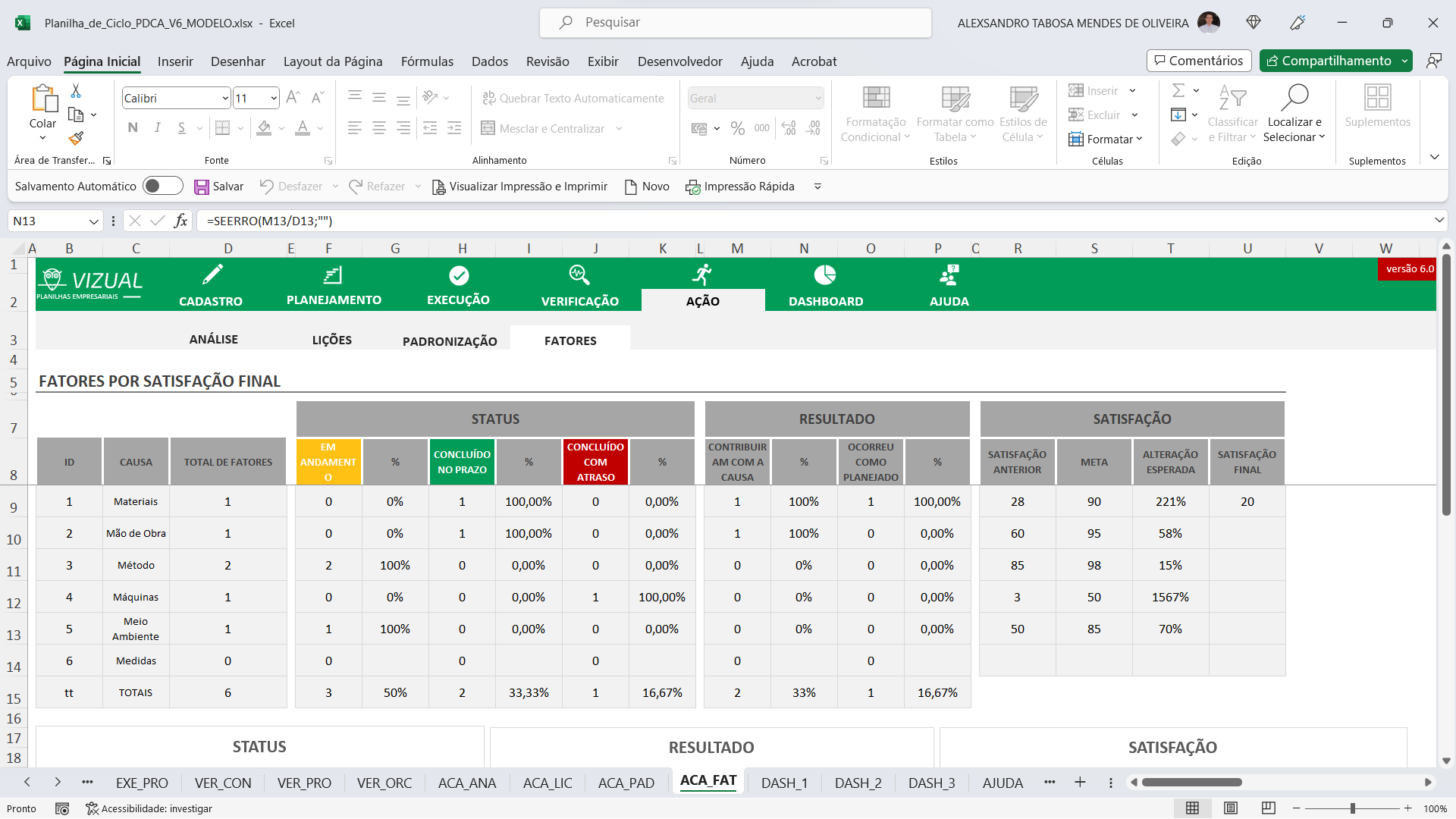Click the Format Painter brush icon
1456x819 pixels.
76,138
